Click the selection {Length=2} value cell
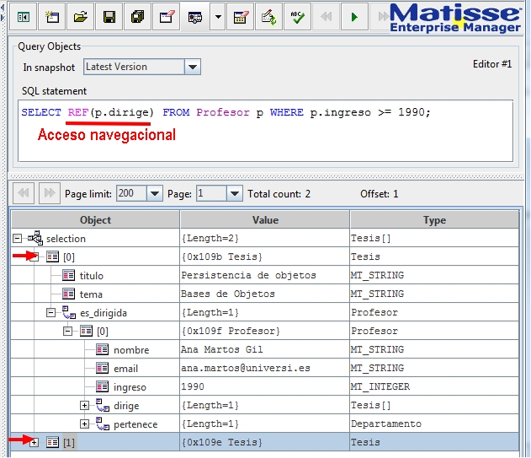Viewport: 531px width, 458px height. pos(264,238)
